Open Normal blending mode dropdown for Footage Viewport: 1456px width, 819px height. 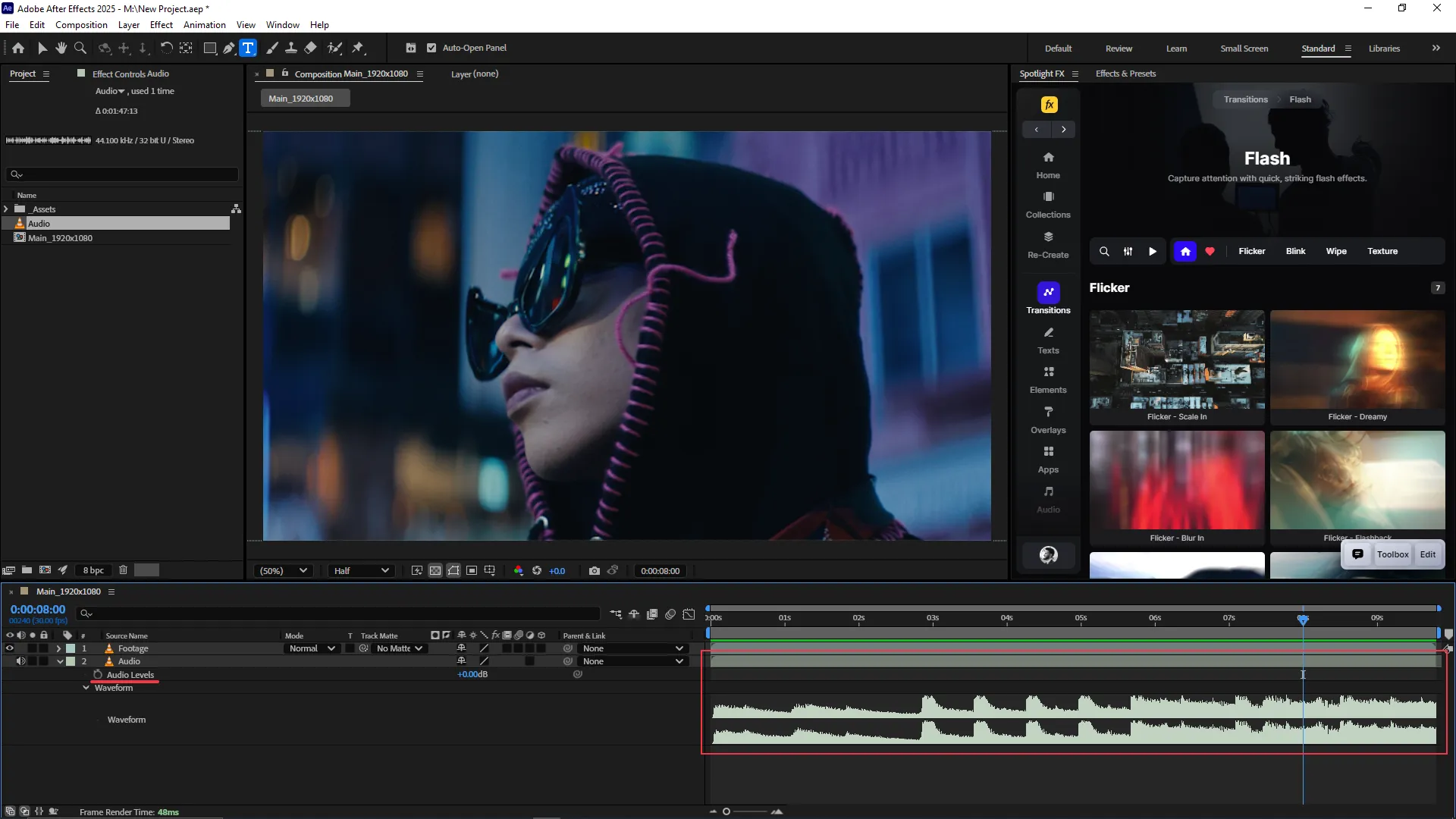(x=312, y=648)
